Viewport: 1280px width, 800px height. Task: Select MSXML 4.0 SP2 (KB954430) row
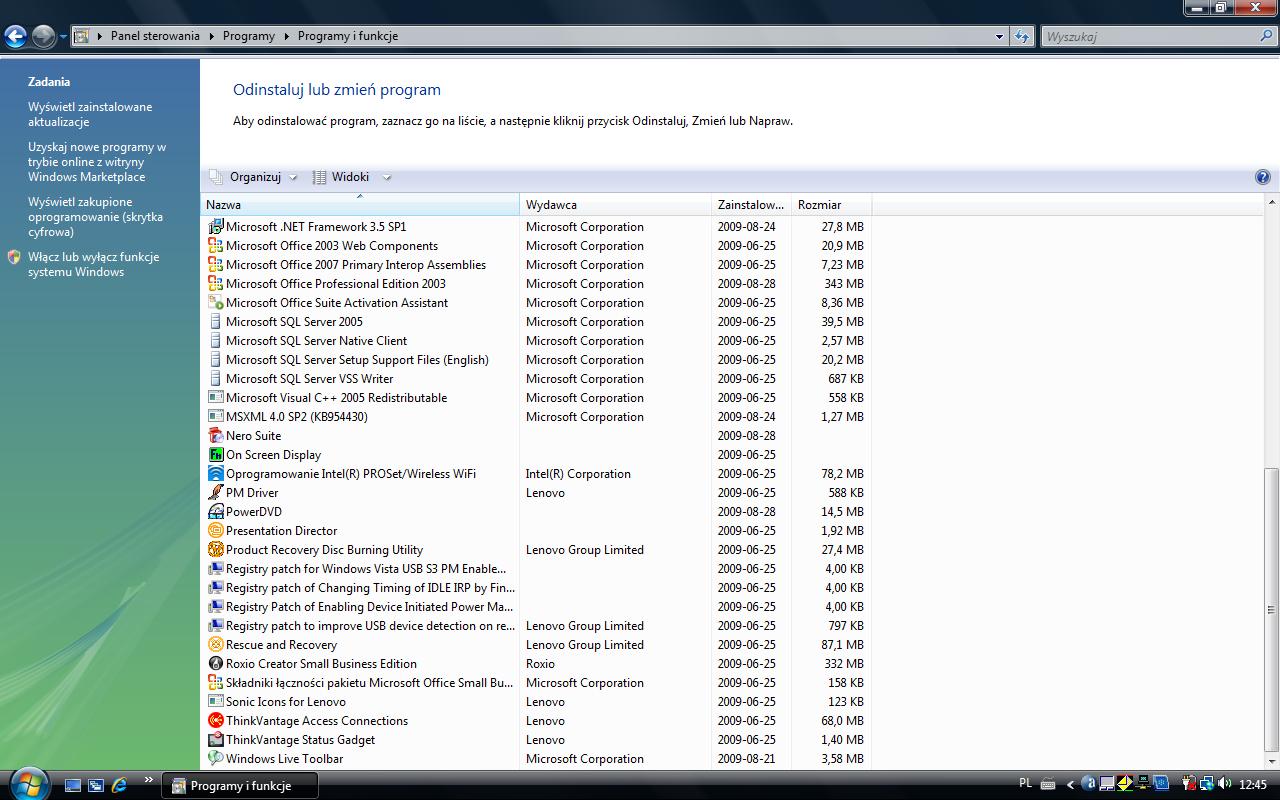[536, 417]
